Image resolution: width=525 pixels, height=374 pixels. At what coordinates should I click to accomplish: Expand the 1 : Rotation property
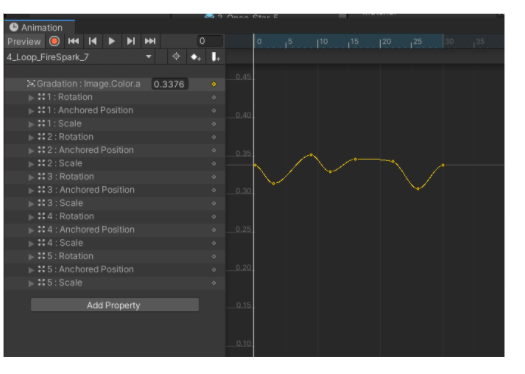click(x=31, y=97)
